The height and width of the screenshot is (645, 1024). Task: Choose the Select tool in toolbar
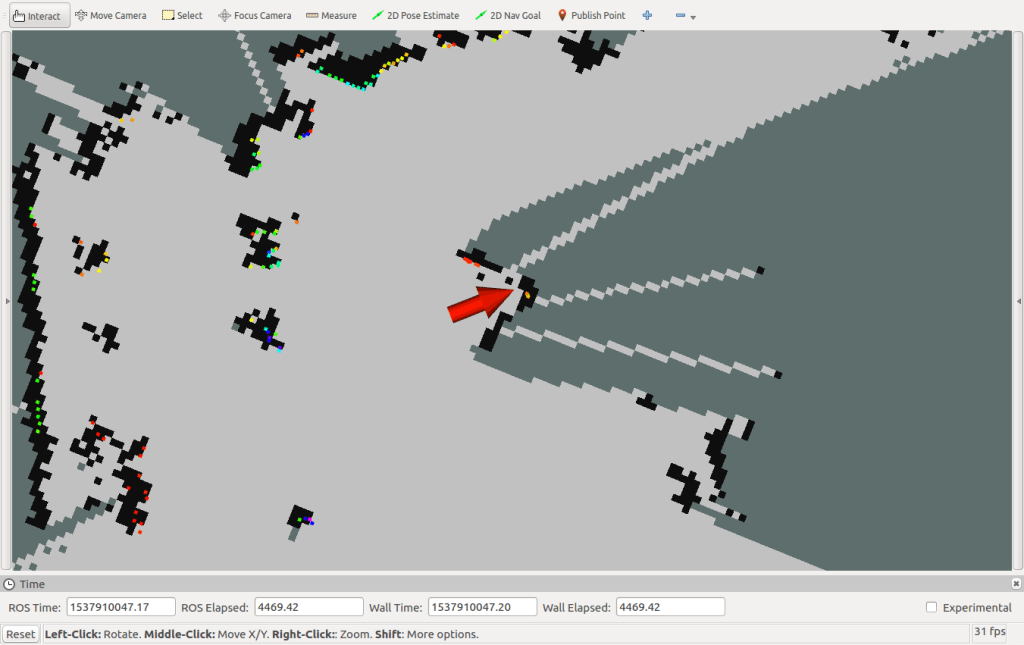tap(182, 16)
